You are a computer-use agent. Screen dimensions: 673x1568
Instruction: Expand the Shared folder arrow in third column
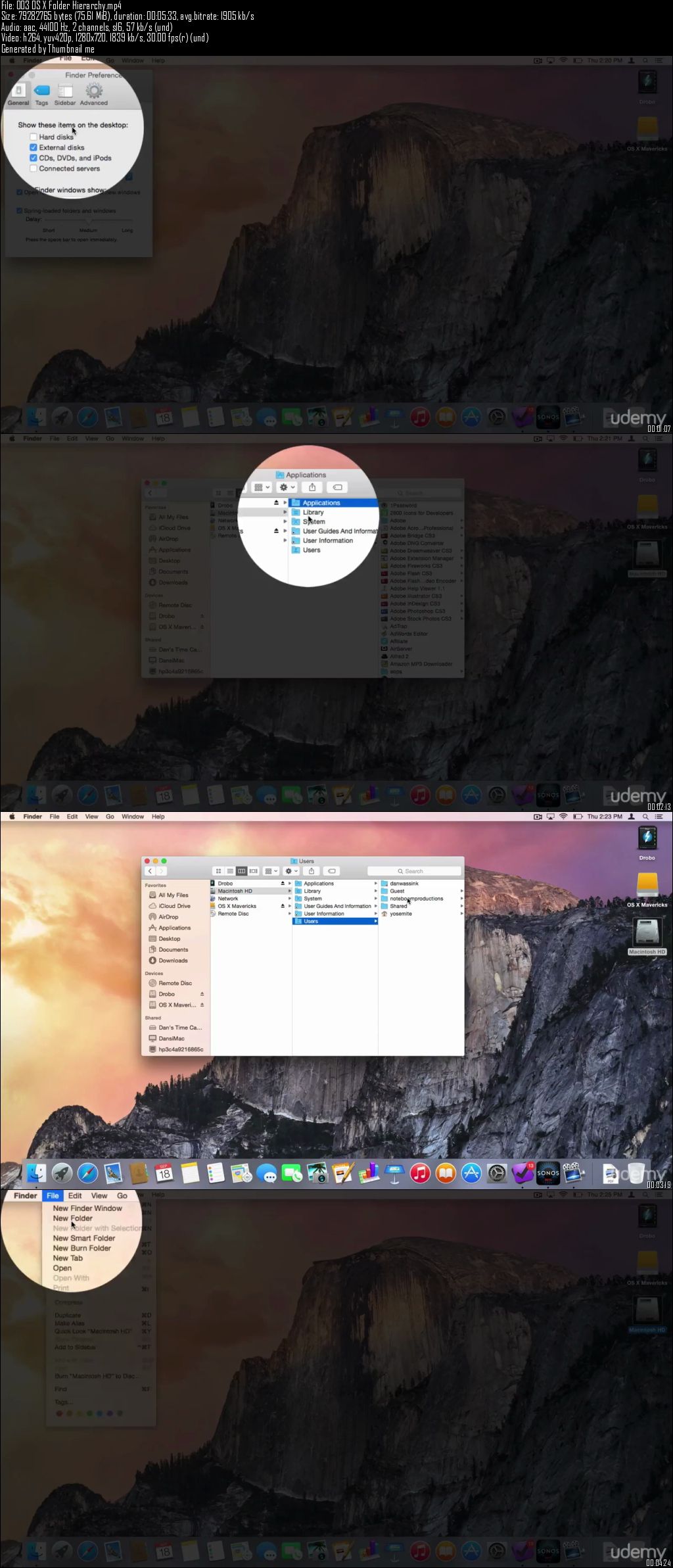tap(461, 906)
